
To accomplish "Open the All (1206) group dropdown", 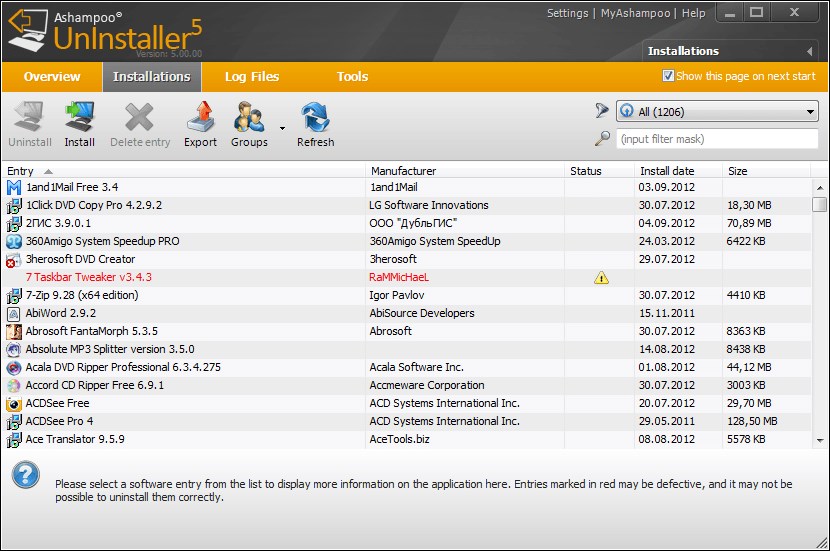I will (717, 112).
